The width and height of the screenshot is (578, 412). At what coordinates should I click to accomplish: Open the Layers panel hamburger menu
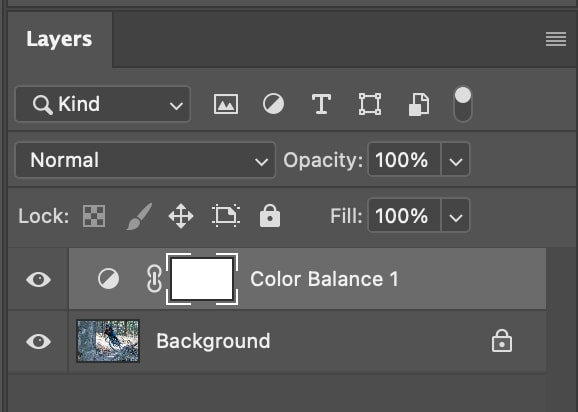click(556, 39)
